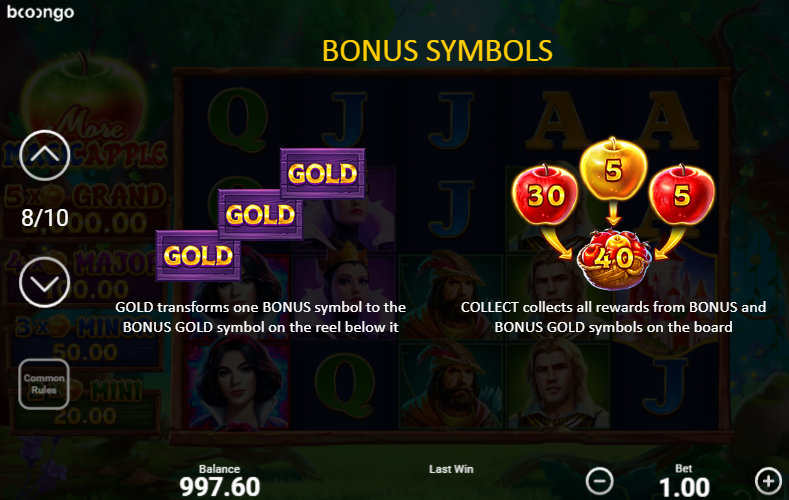Click the 8/10 page indicator
Image resolution: width=789 pixels, height=500 pixels.
pyautogui.click(x=45, y=218)
